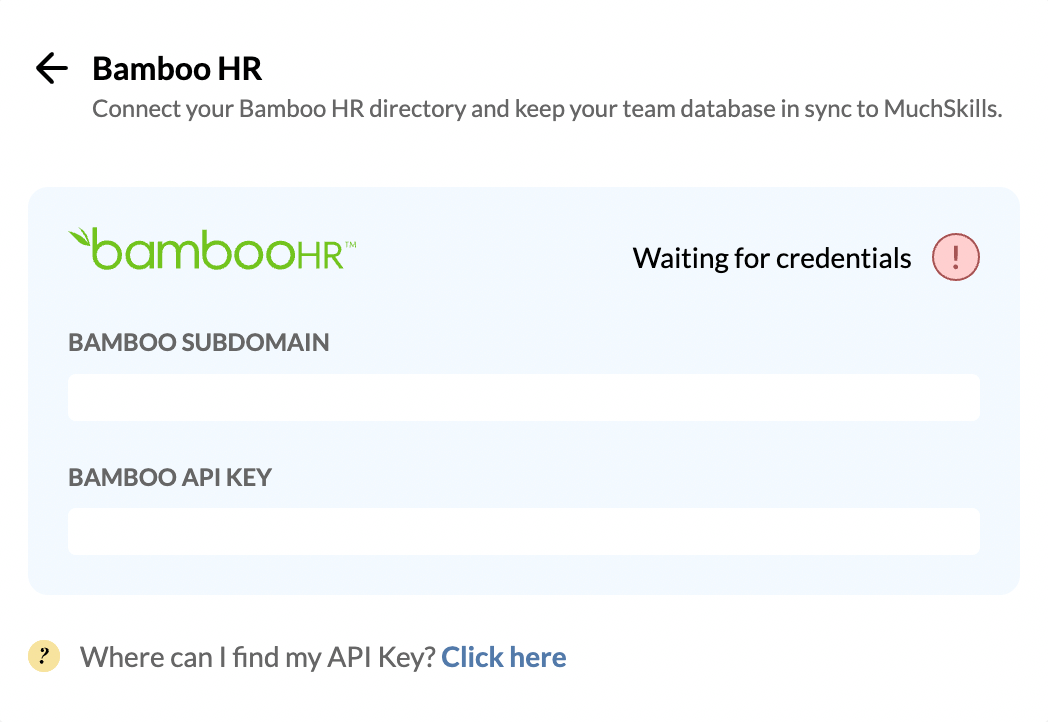The width and height of the screenshot is (1048, 722).
Task: Open the 'Click here' API key link
Action: (504, 657)
